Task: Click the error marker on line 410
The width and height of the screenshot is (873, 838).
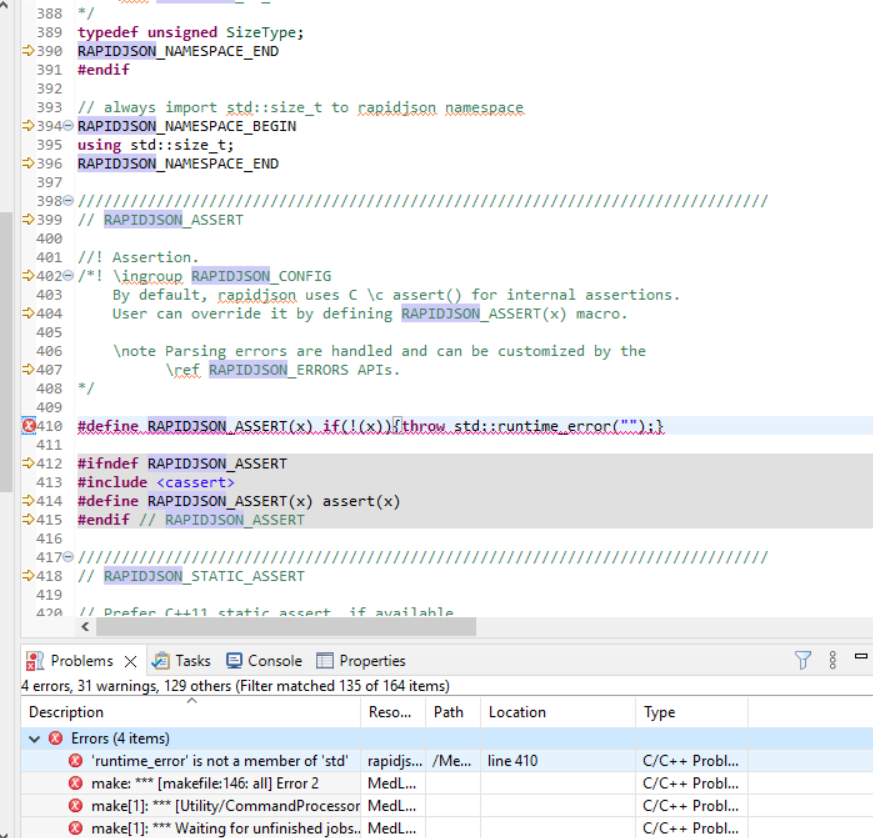Action: 28,426
